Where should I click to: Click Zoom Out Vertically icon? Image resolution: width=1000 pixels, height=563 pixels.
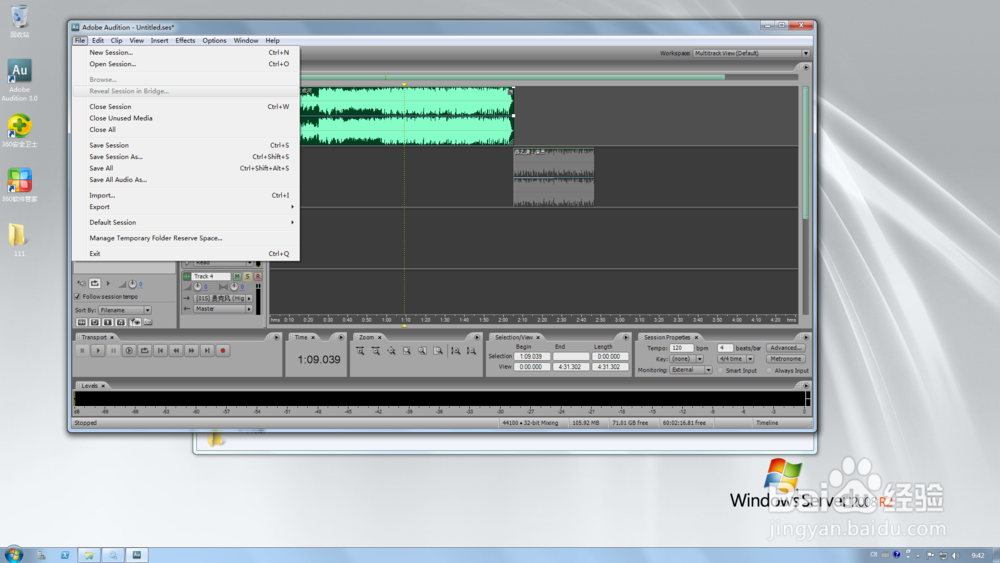[471, 351]
